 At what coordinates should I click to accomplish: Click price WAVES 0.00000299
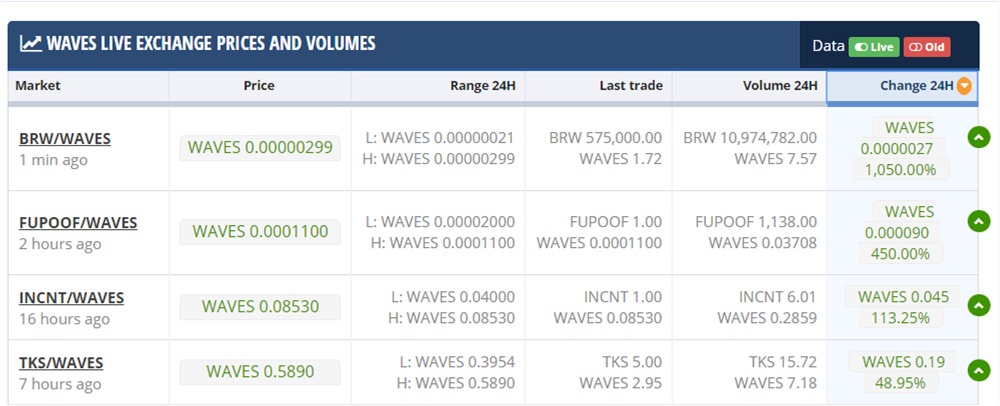(x=260, y=148)
